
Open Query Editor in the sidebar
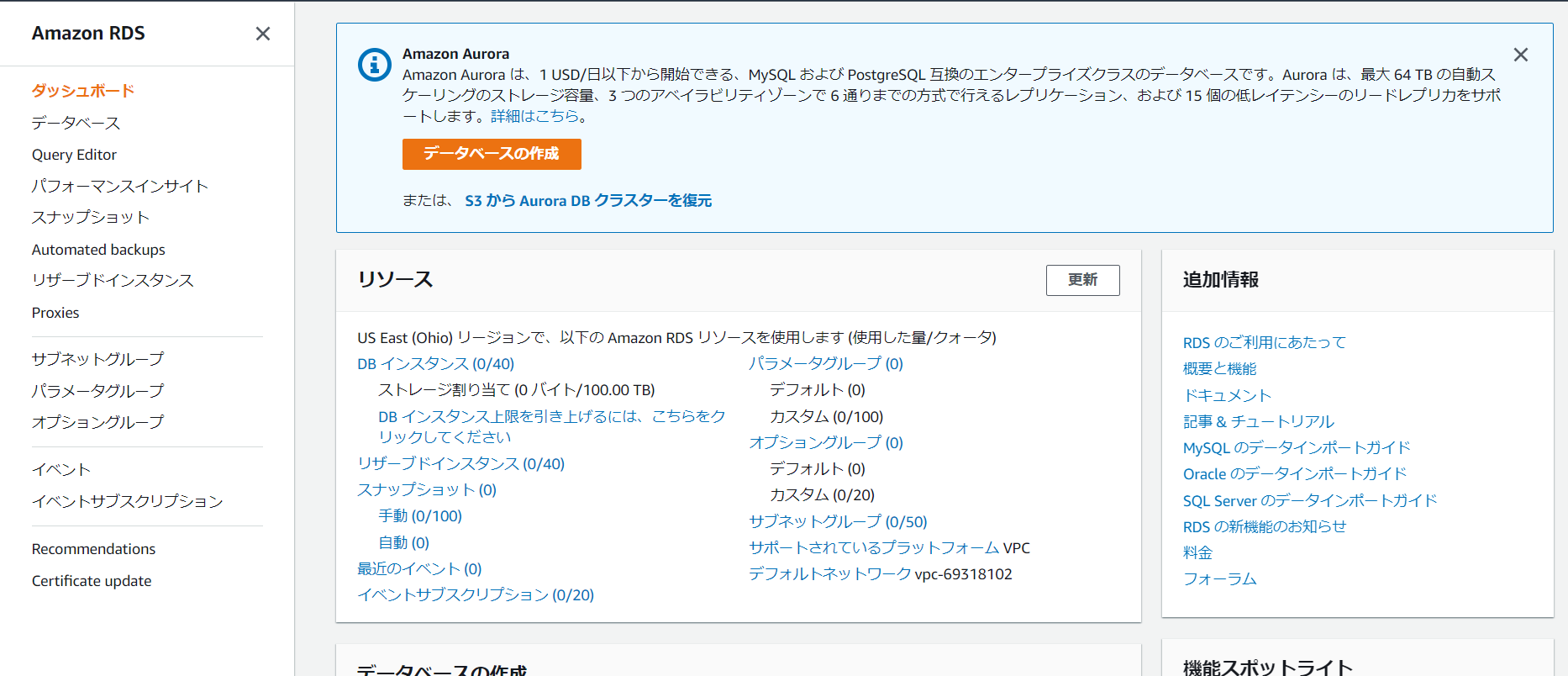(x=74, y=155)
